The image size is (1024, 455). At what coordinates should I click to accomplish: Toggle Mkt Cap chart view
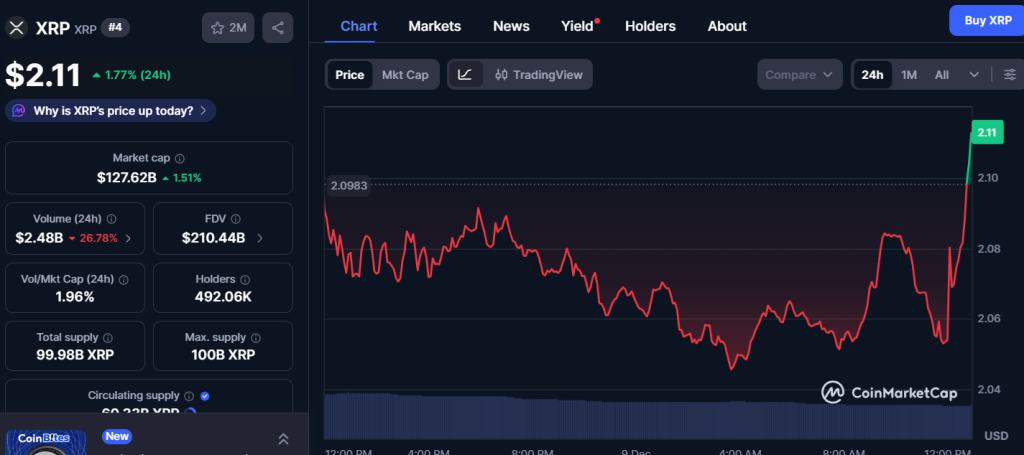[406, 75]
